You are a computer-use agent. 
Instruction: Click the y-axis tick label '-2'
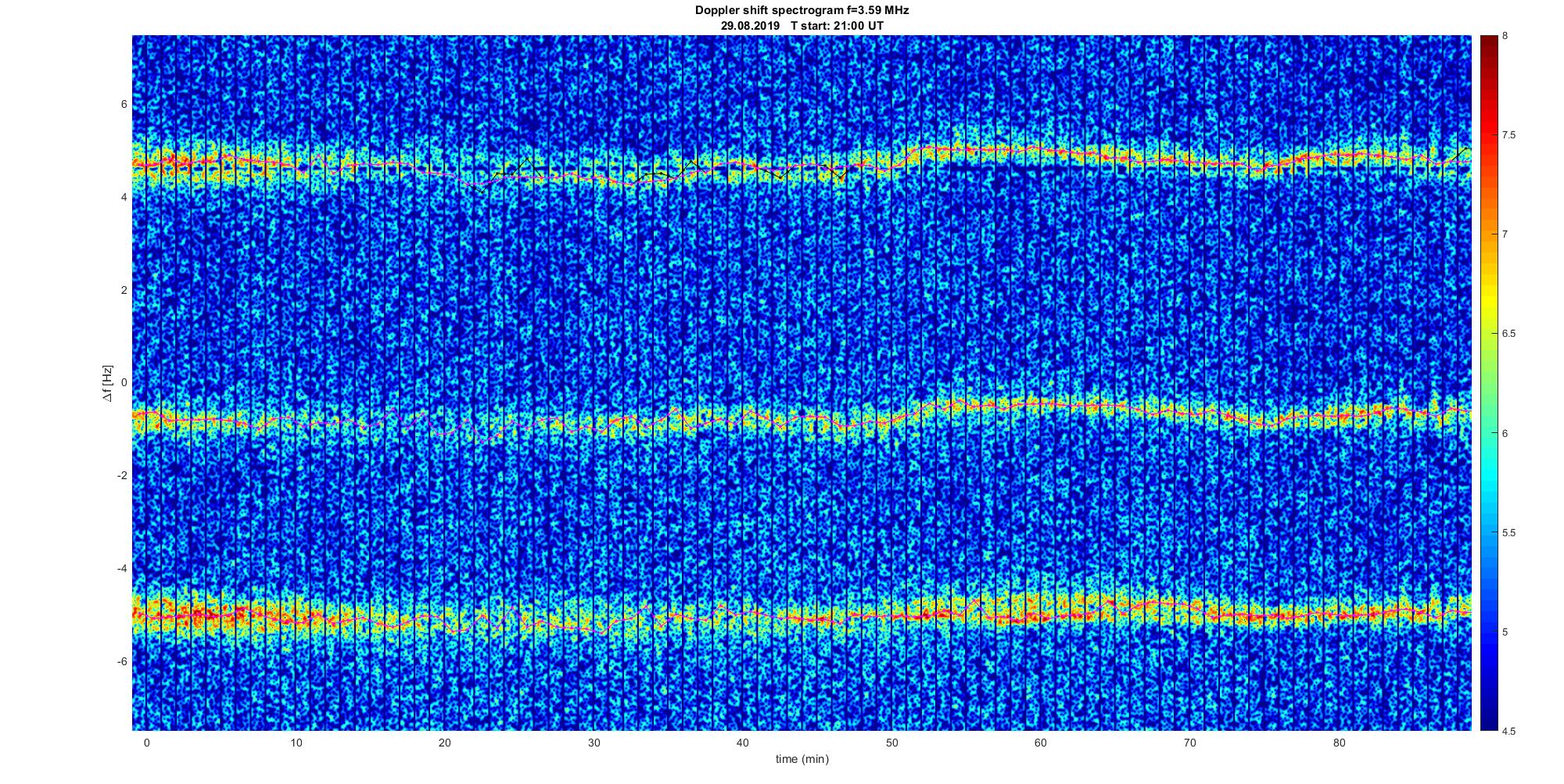click(123, 476)
